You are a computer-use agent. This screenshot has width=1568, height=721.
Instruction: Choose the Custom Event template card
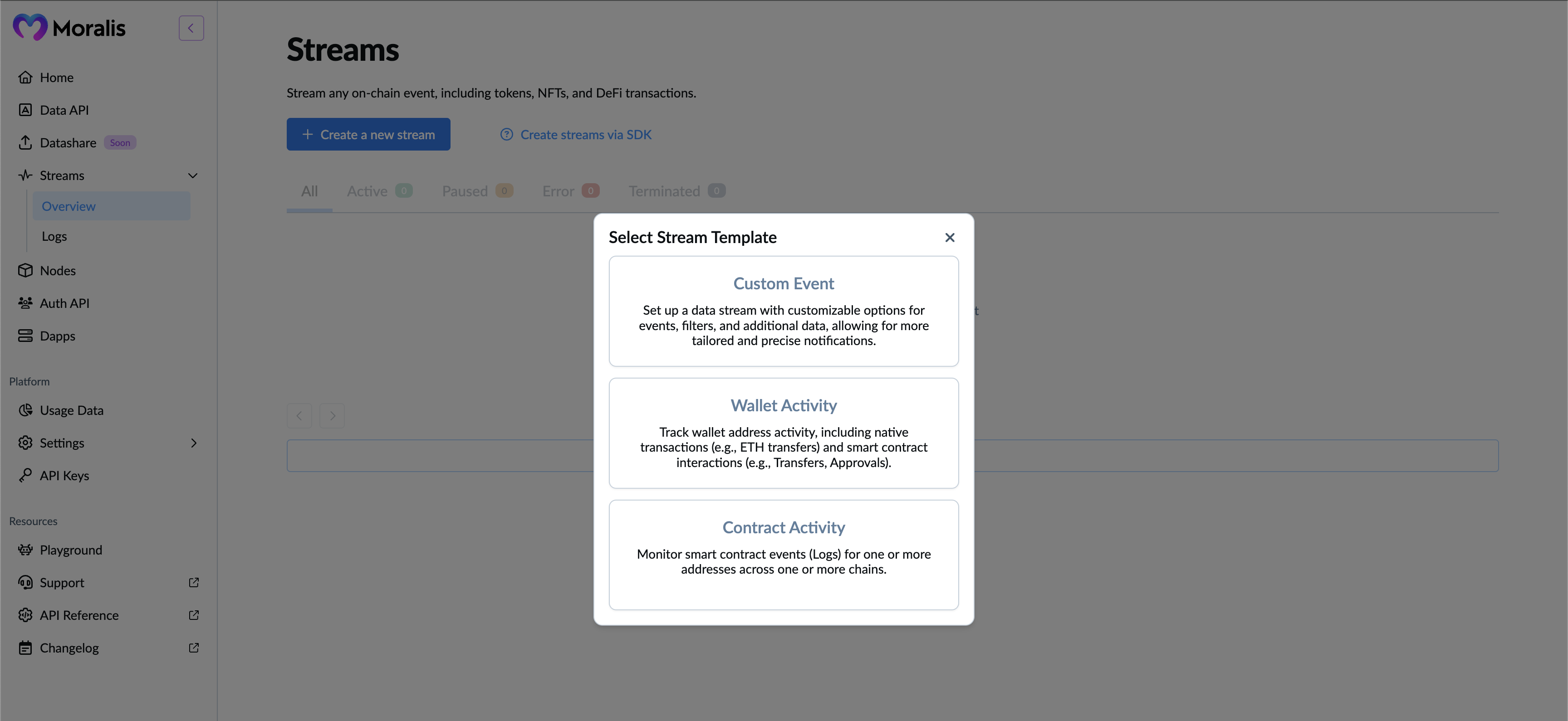coord(784,311)
